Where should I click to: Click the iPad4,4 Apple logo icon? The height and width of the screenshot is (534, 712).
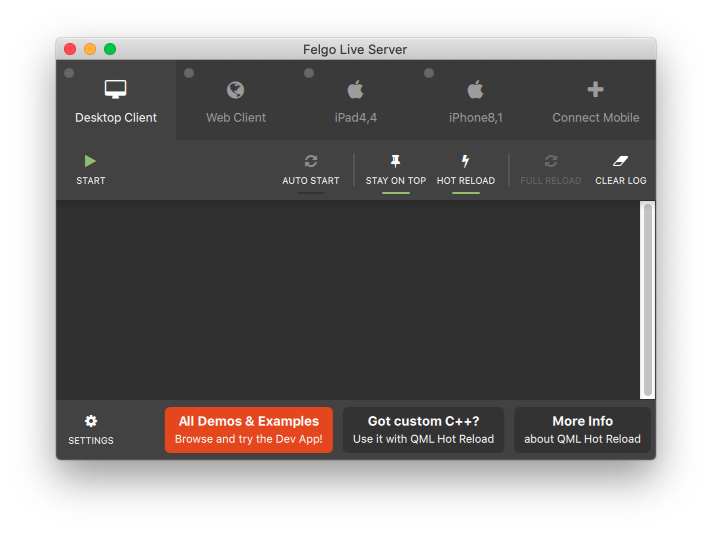click(356, 89)
